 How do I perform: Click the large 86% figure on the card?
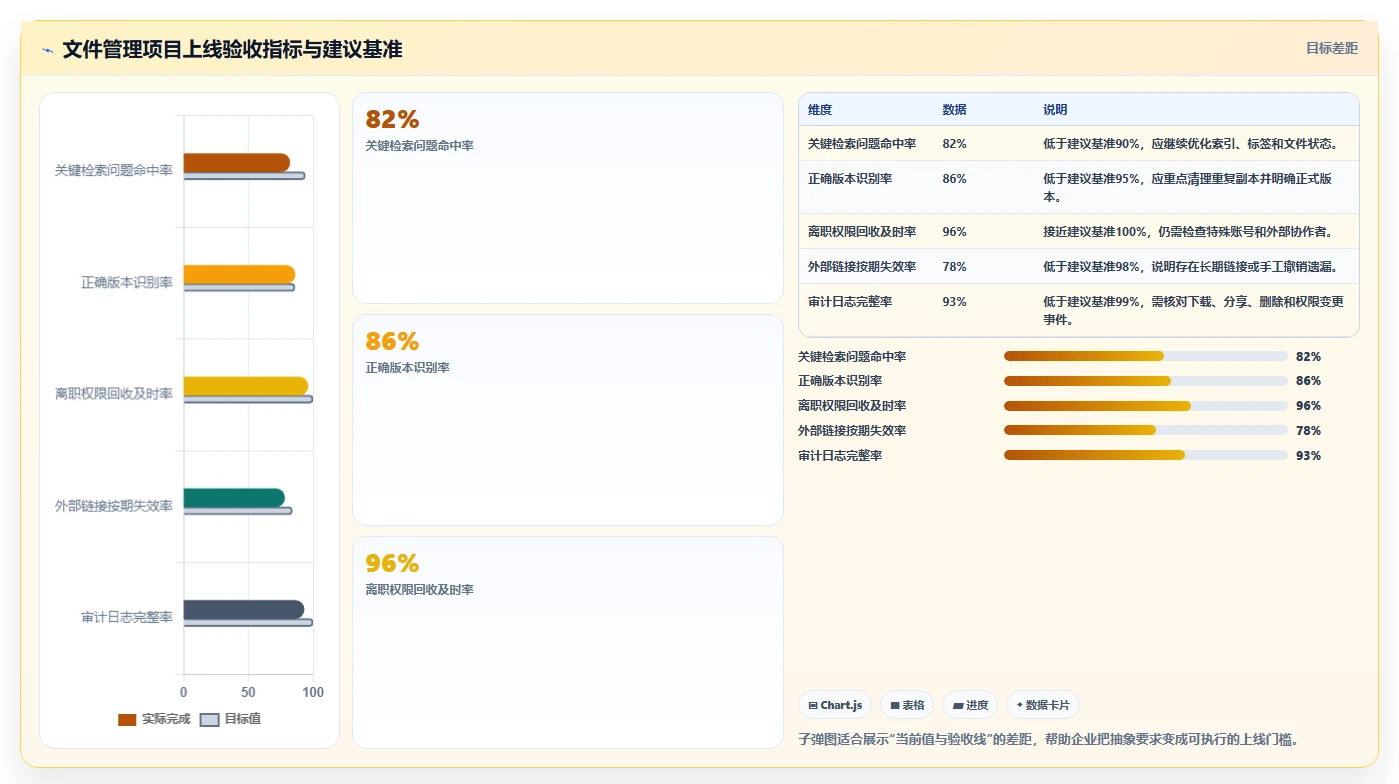[x=392, y=342]
